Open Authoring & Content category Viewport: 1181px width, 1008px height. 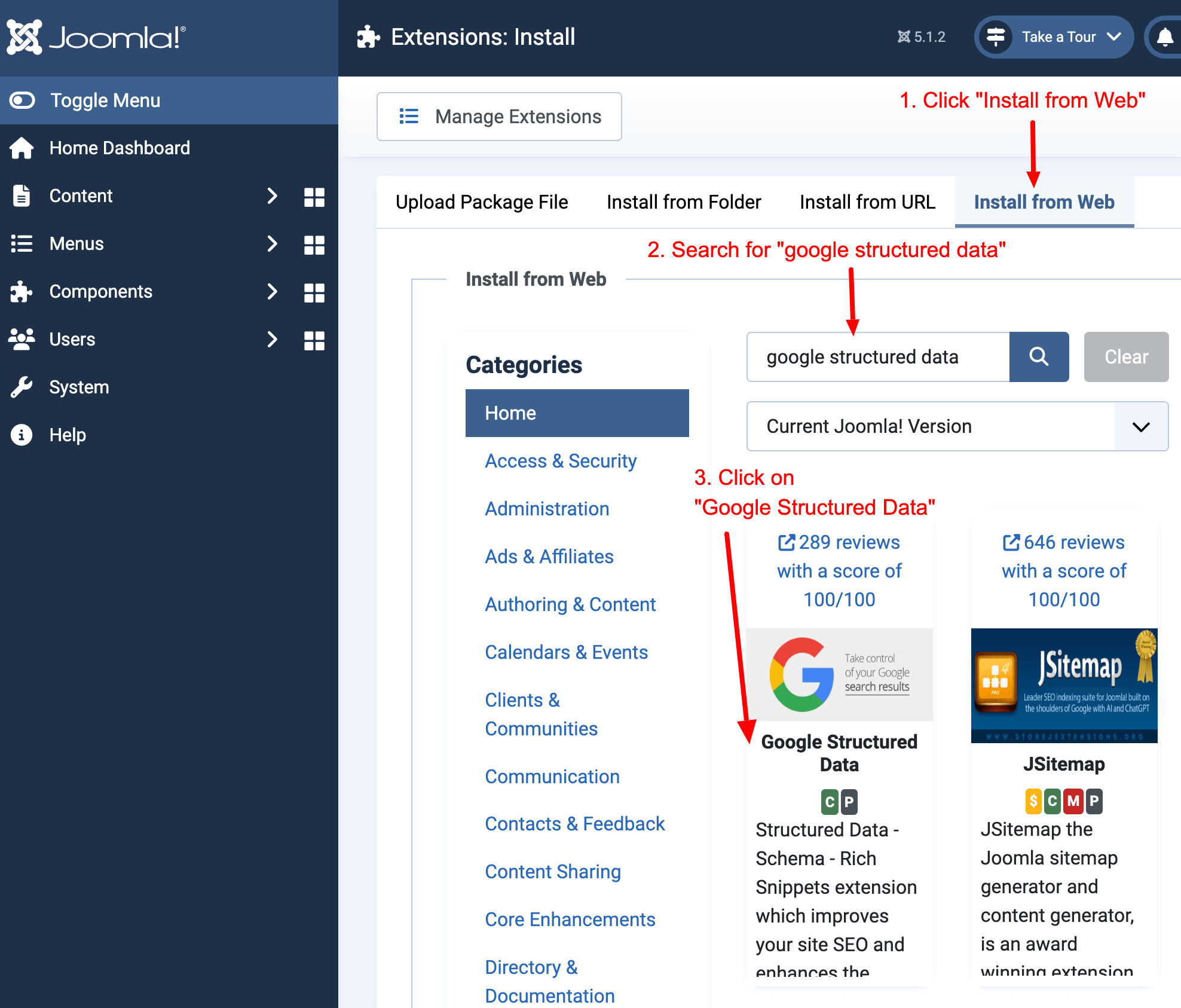(570, 604)
